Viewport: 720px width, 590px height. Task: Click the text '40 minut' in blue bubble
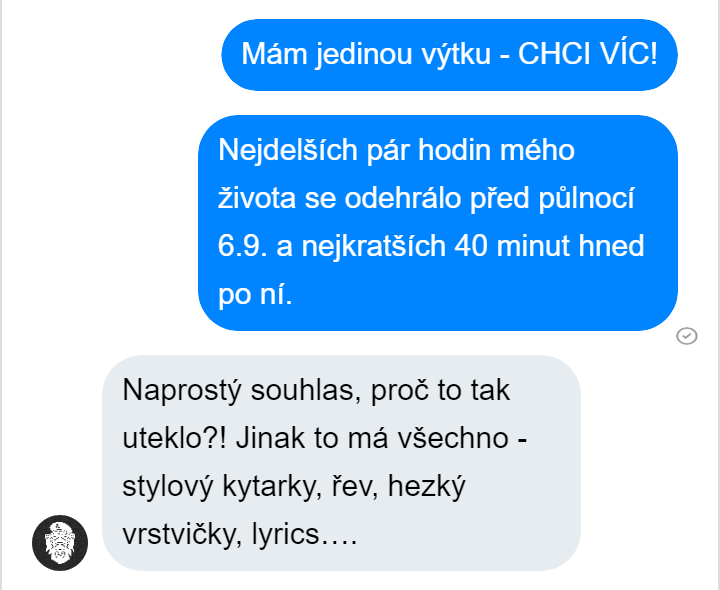[512, 246]
